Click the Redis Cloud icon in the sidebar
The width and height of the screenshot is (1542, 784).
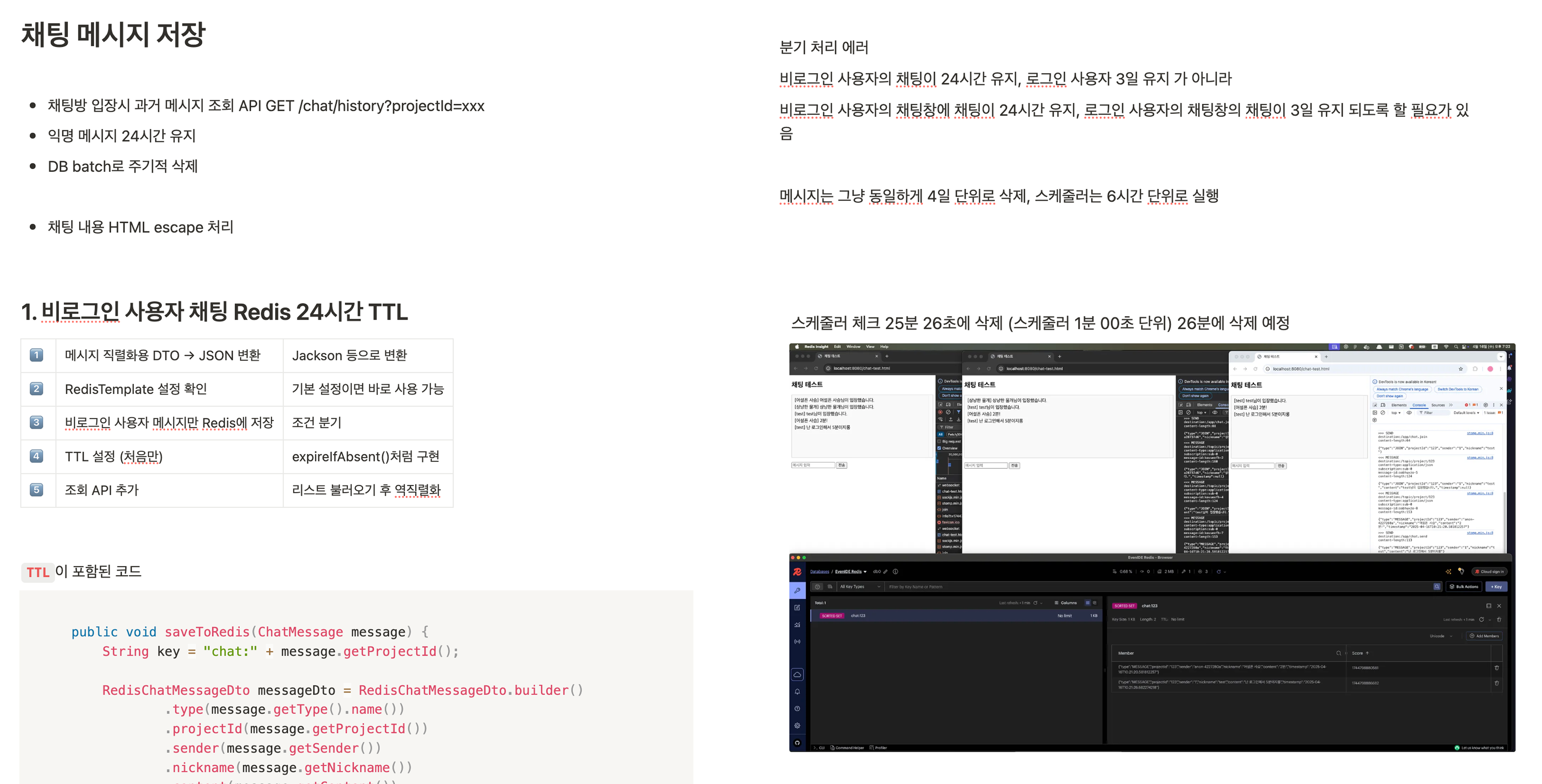pos(797,675)
